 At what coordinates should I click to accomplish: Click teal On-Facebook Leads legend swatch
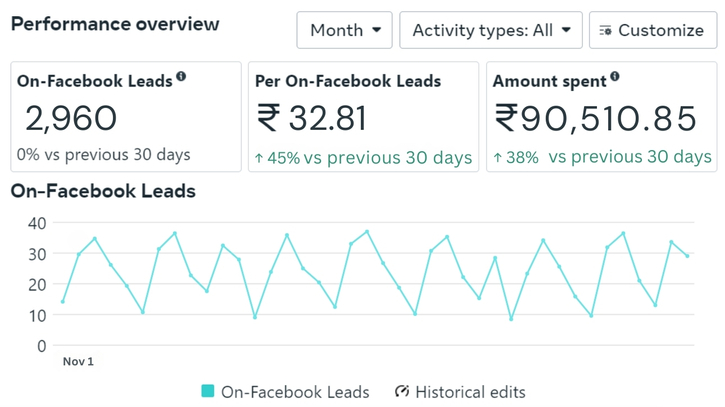click(x=208, y=392)
